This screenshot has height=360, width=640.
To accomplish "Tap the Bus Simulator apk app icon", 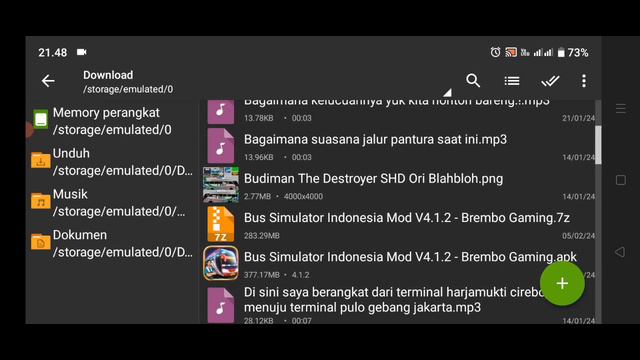I will [x=221, y=263].
